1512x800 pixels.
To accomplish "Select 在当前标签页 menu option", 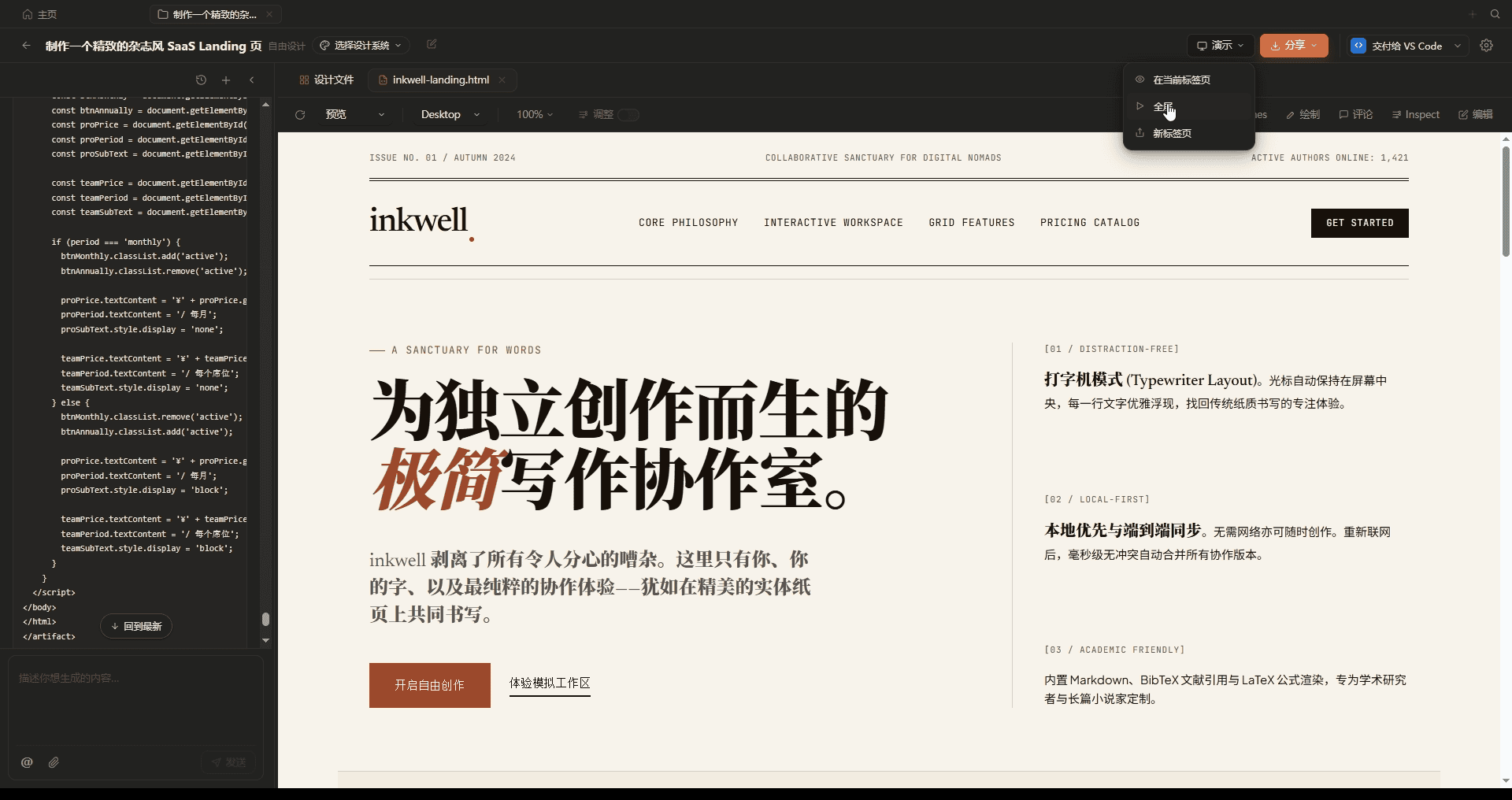I will (x=1188, y=80).
